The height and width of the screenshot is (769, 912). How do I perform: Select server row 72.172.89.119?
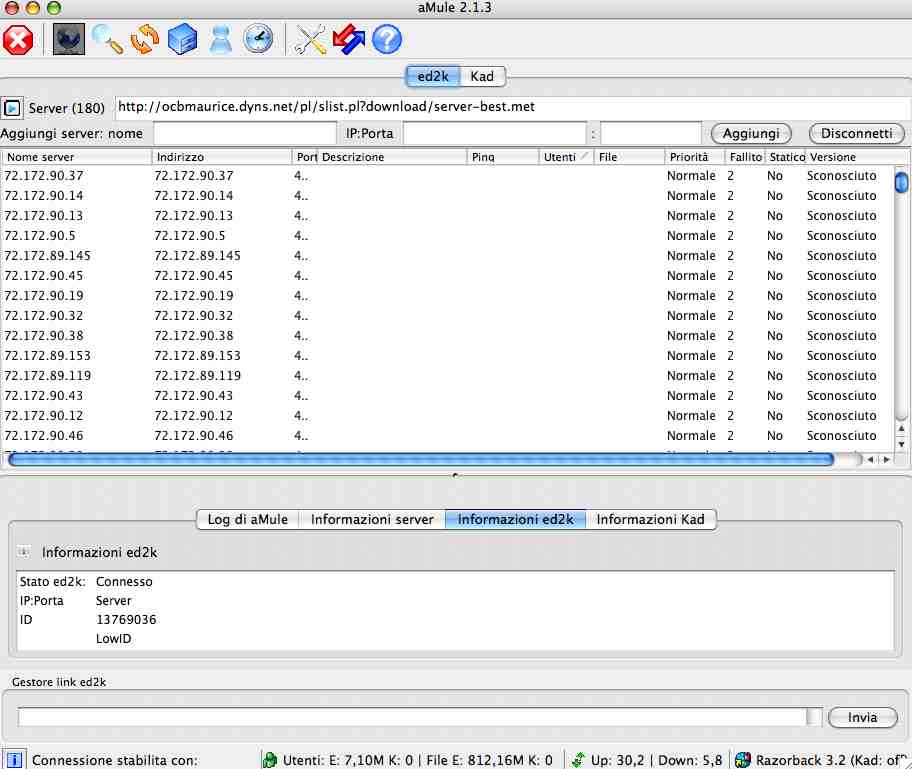pyautogui.click(x=447, y=376)
